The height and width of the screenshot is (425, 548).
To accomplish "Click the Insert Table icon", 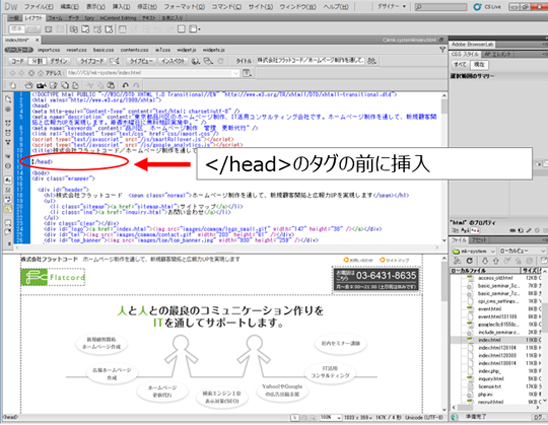I will (x=123, y=29).
